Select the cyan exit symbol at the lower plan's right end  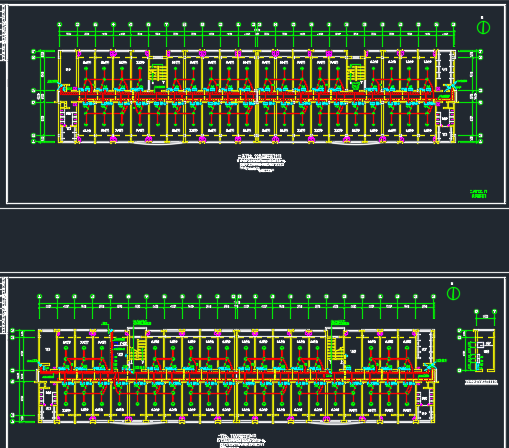431,366
